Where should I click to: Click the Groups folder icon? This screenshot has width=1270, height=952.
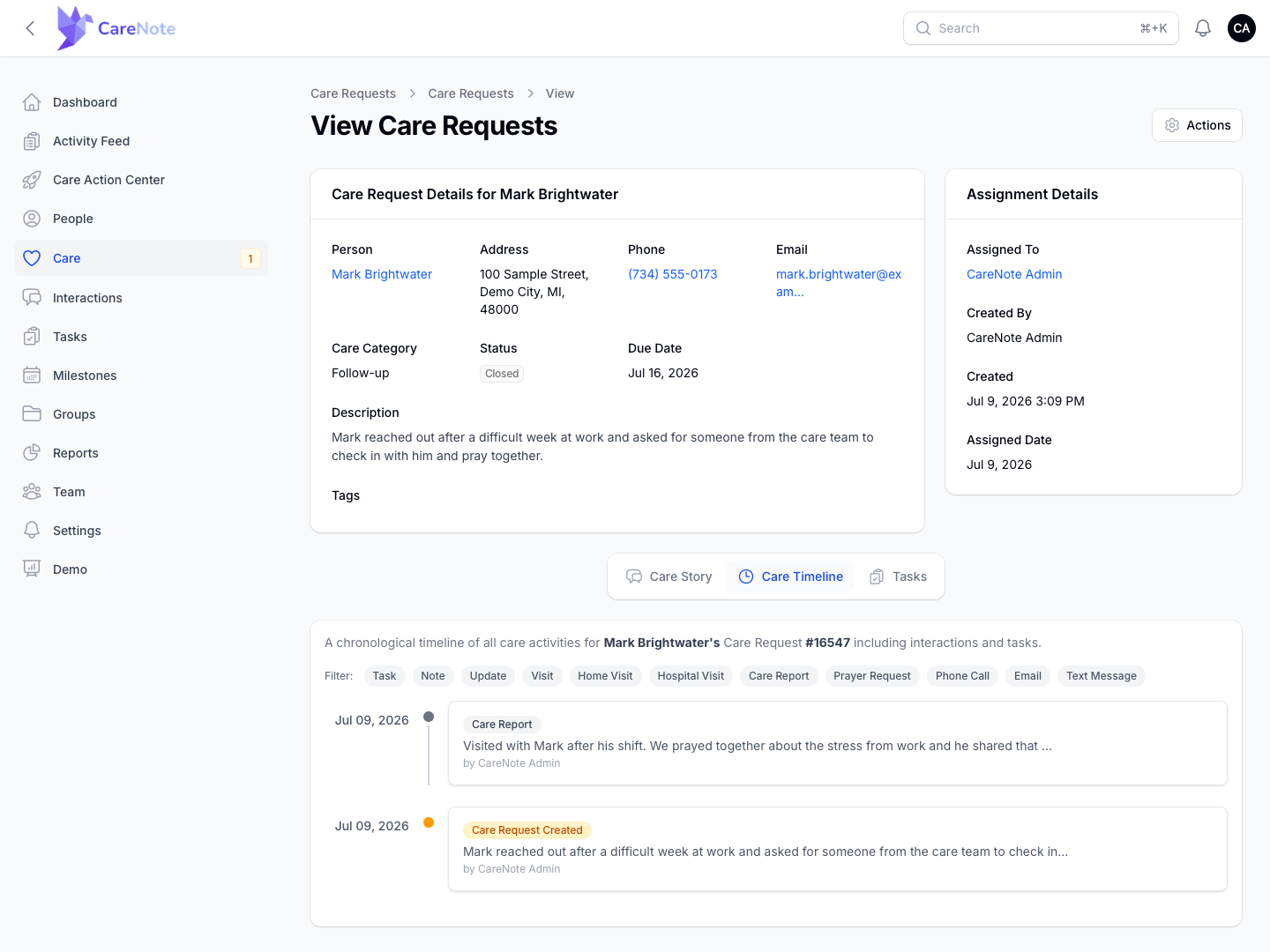[x=32, y=414]
